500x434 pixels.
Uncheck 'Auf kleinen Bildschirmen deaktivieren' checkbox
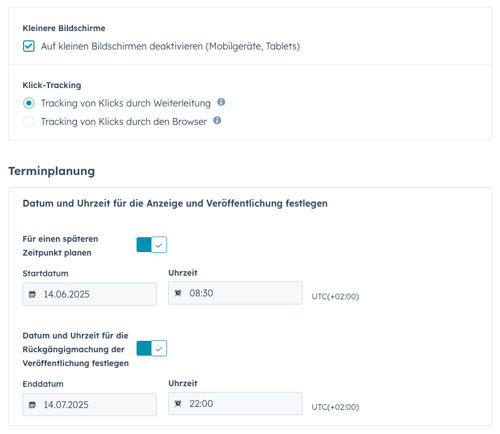(x=29, y=46)
